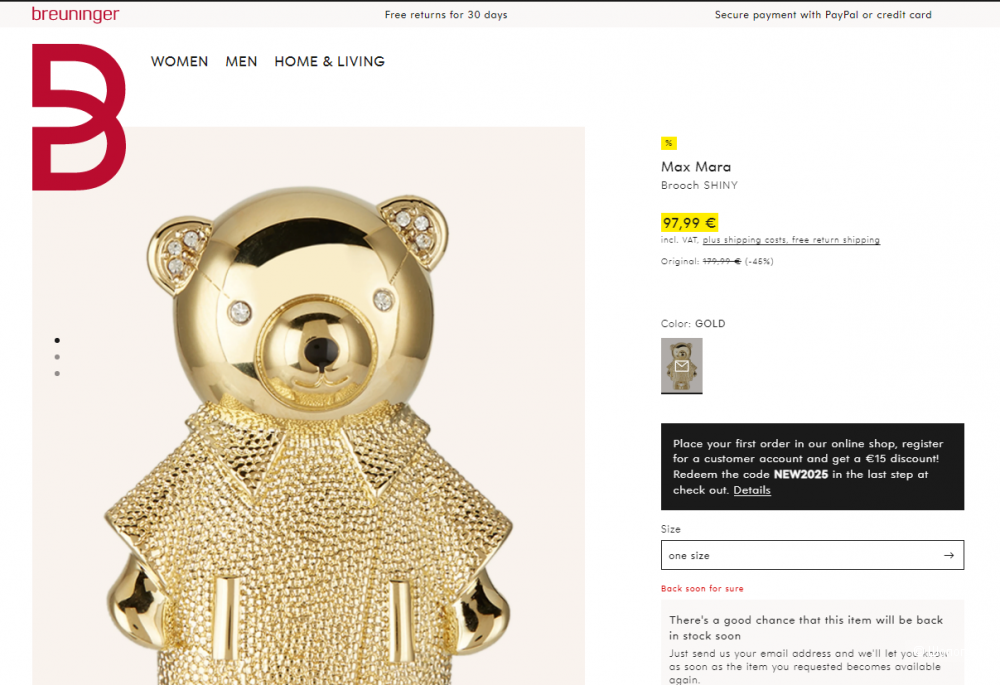Image resolution: width=1000 pixels, height=685 pixels.
Task: Open the shipping costs and free return link
Action: point(791,240)
